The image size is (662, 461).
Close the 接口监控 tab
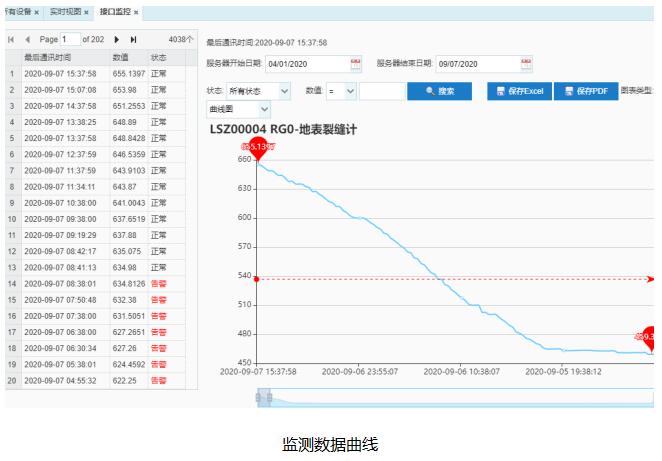[136, 12]
